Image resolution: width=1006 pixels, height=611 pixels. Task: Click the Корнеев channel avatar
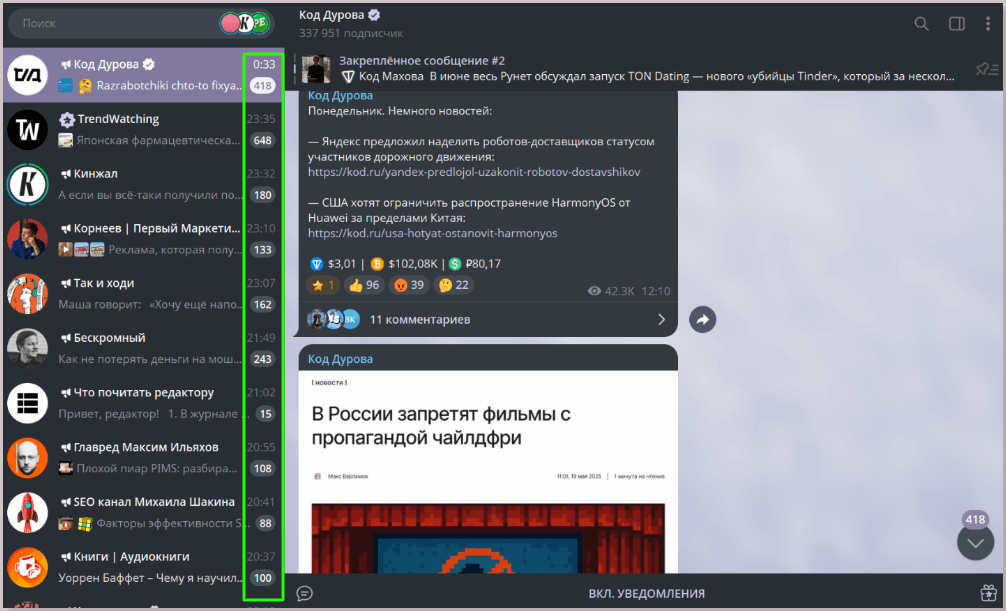coord(28,239)
